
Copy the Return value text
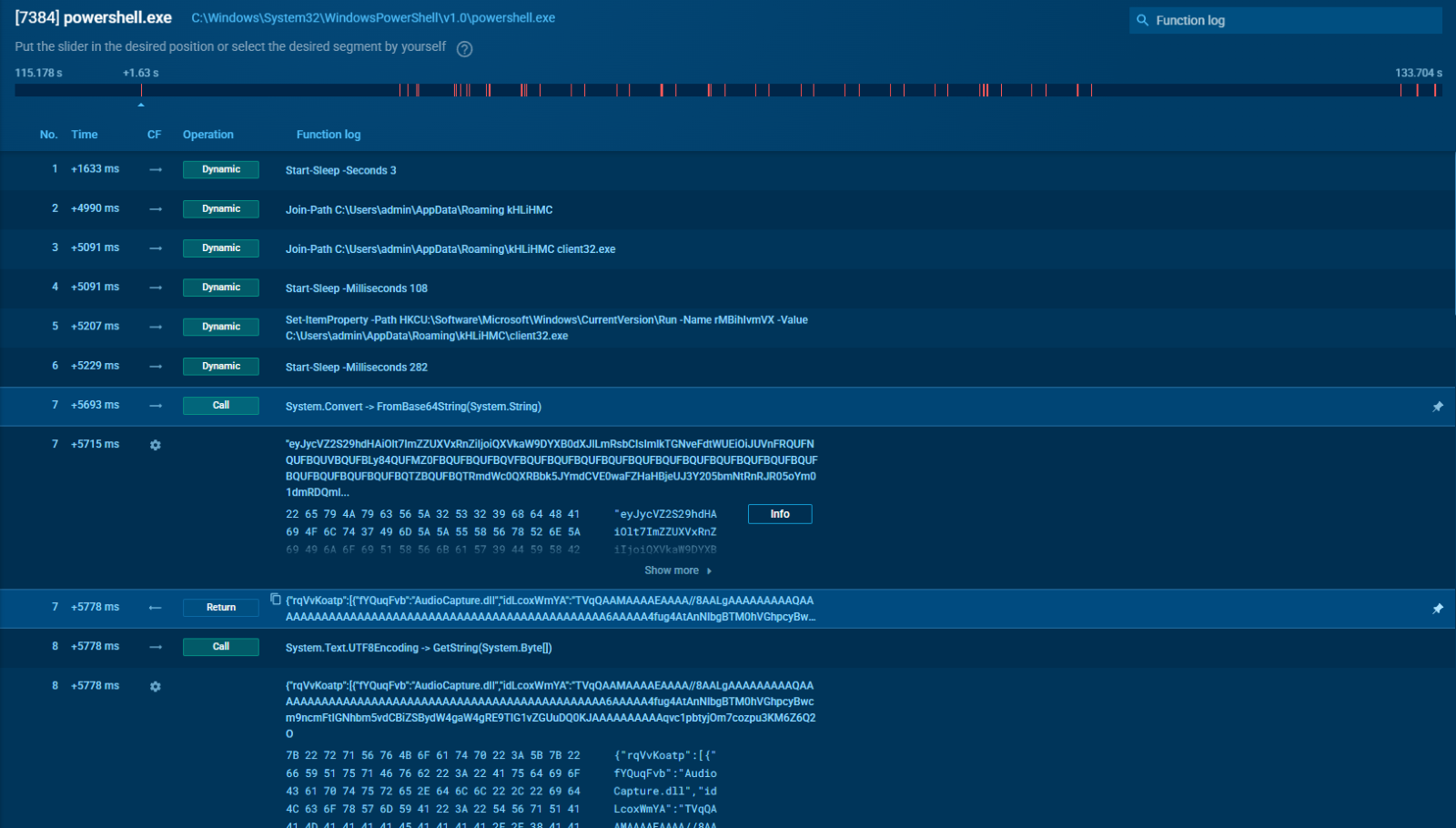pos(276,600)
